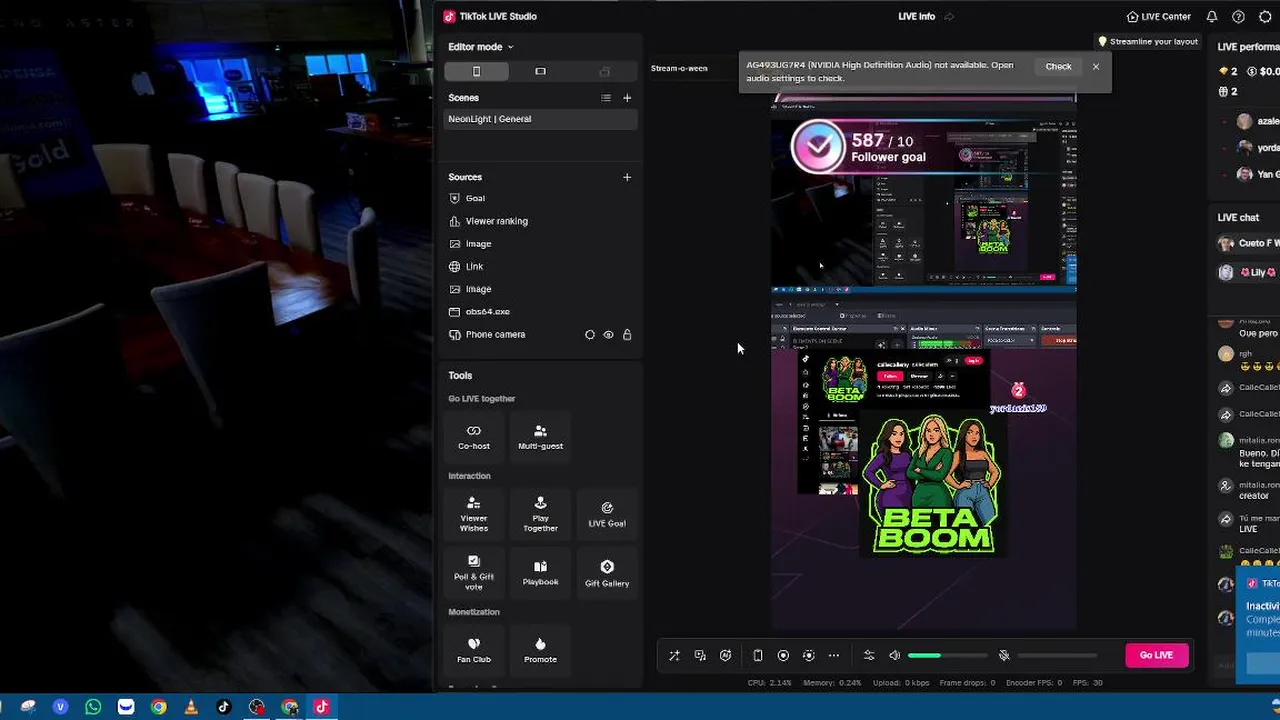Toggle visibility of Phone camera source
Viewport: 1280px width, 720px height.
[x=608, y=335]
